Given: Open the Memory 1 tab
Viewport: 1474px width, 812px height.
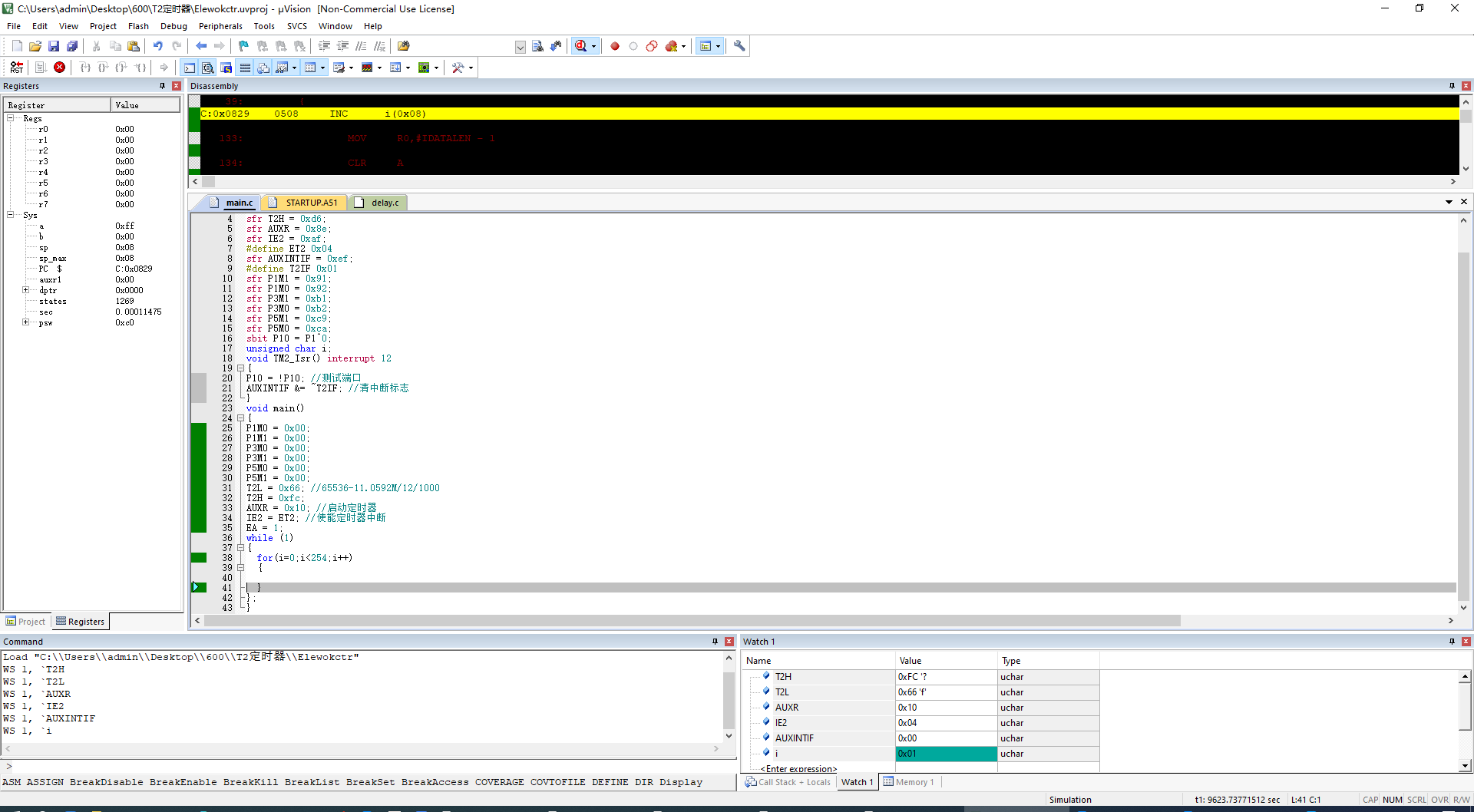Looking at the screenshot, I should pyautogui.click(x=909, y=782).
